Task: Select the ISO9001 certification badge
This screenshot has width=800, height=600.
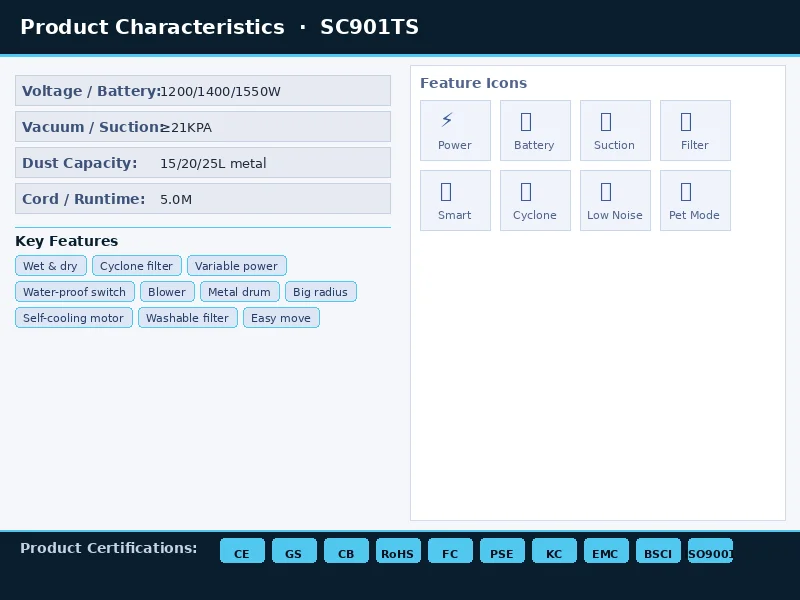Action: pos(711,551)
